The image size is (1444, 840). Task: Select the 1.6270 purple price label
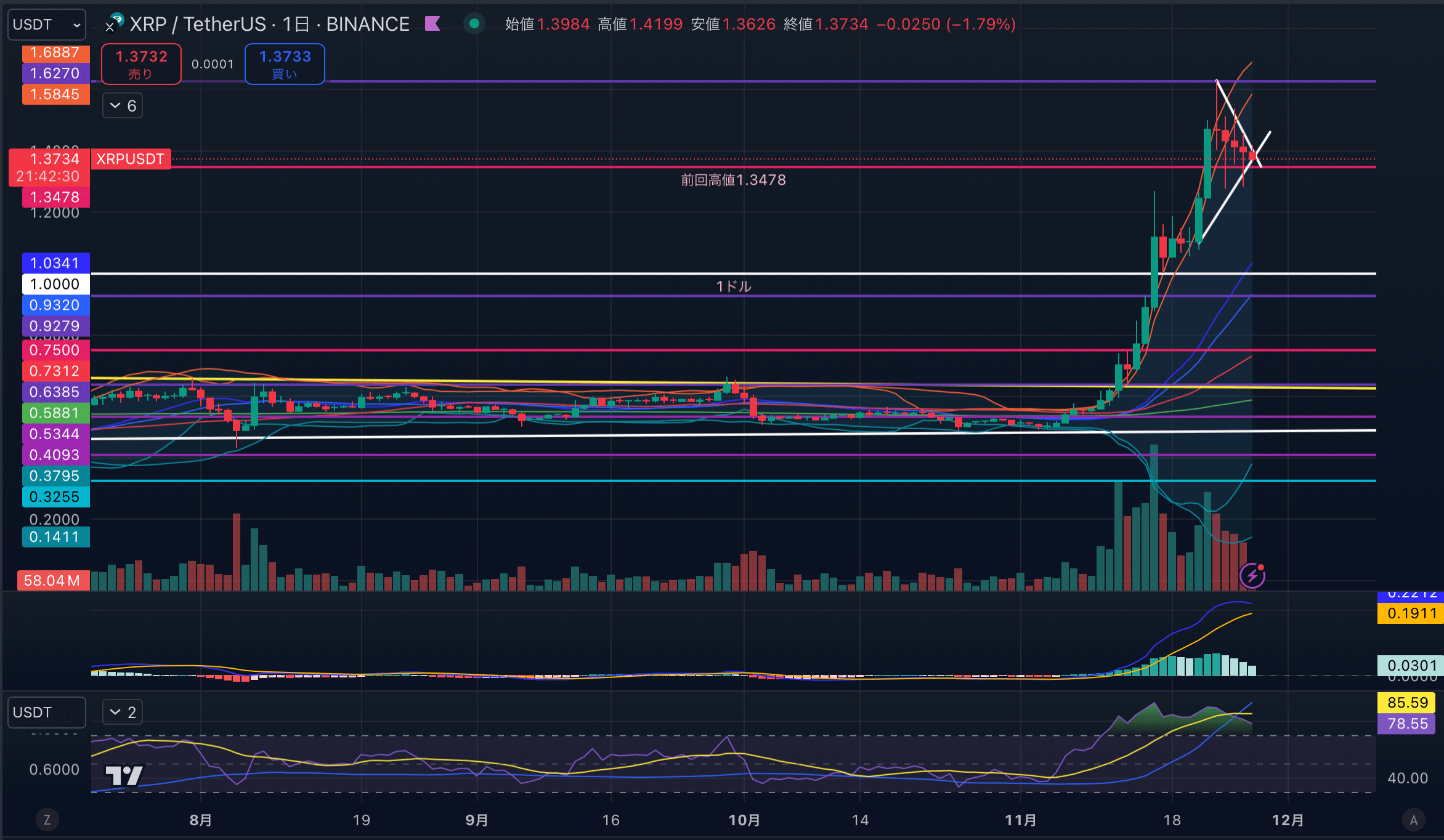[x=56, y=73]
